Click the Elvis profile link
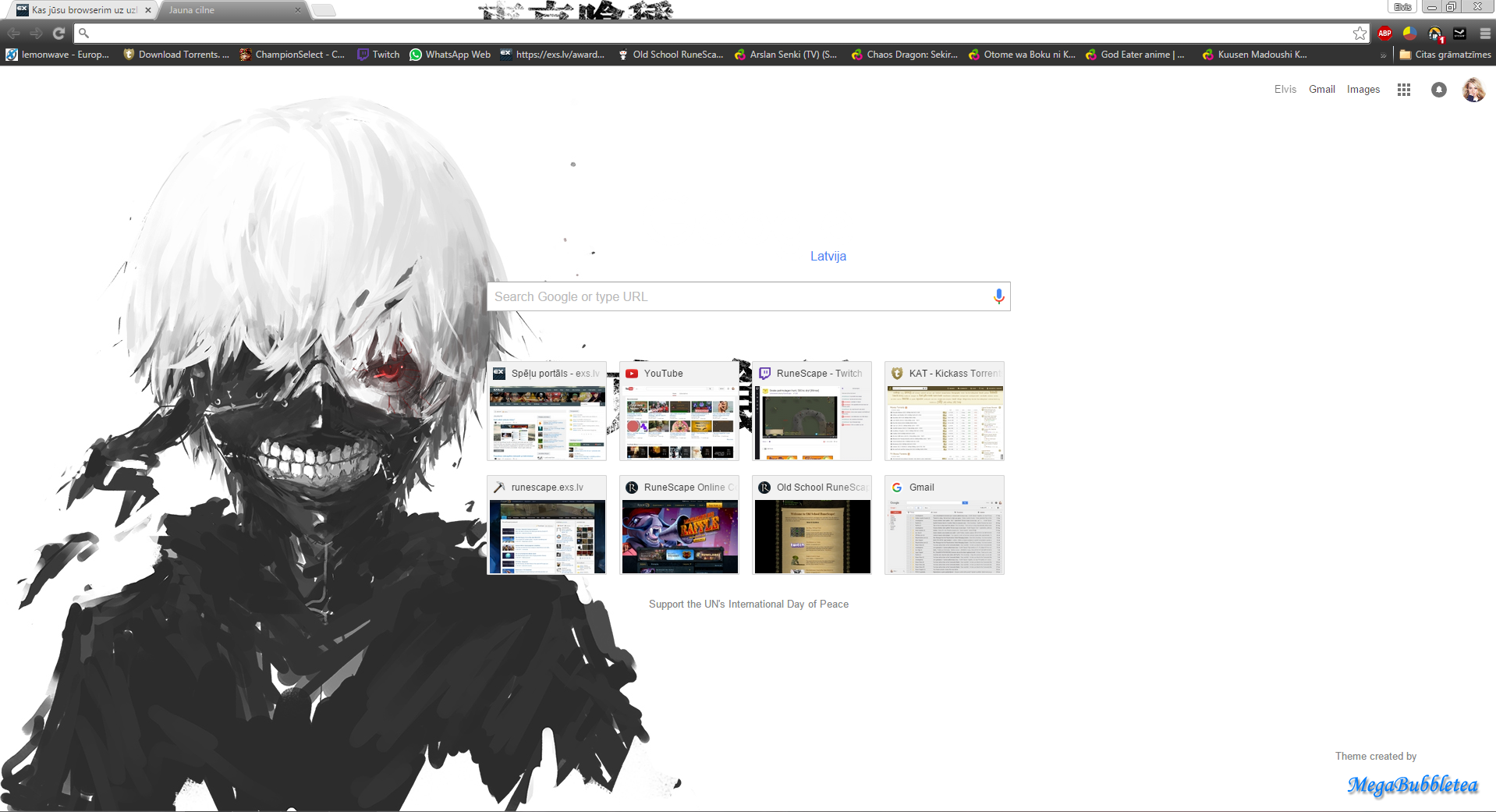Image resolution: width=1496 pixels, height=812 pixels. [x=1285, y=90]
